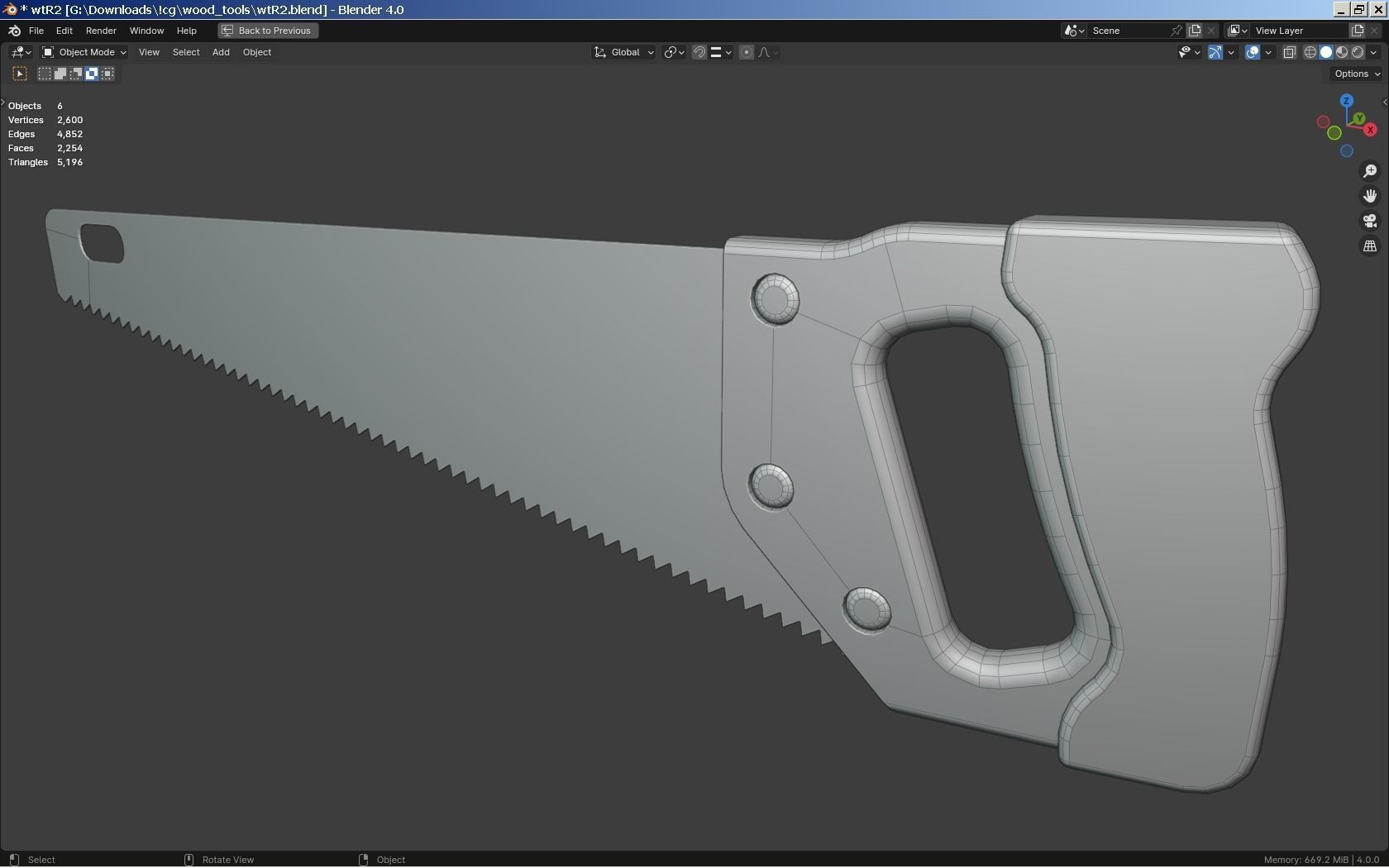This screenshot has width=1389, height=868.
Task: Expand the sidebar with the right edge arrow
Action: pyautogui.click(x=1385, y=103)
